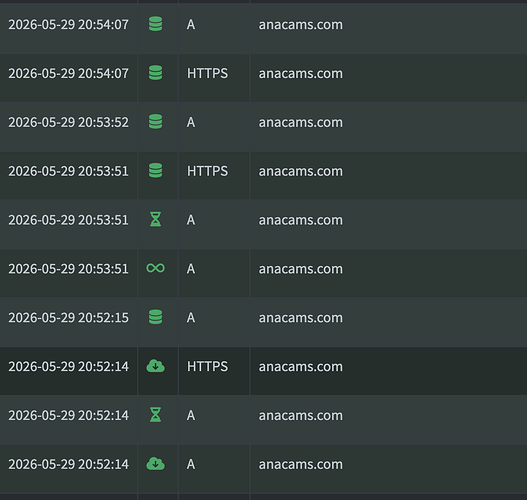
Task: Click the hourglass icon on the 20:53:51 row
Action: [155, 219]
